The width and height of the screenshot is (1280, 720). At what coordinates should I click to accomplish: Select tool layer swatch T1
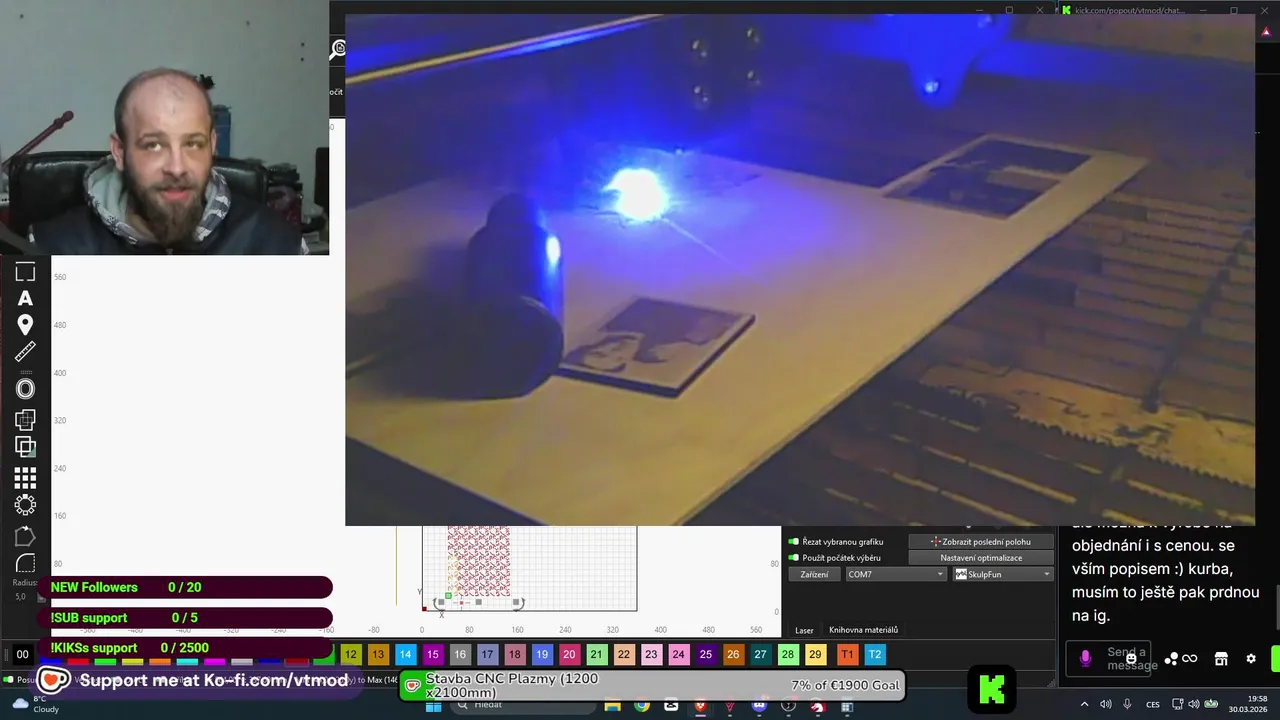pyautogui.click(x=847, y=655)
